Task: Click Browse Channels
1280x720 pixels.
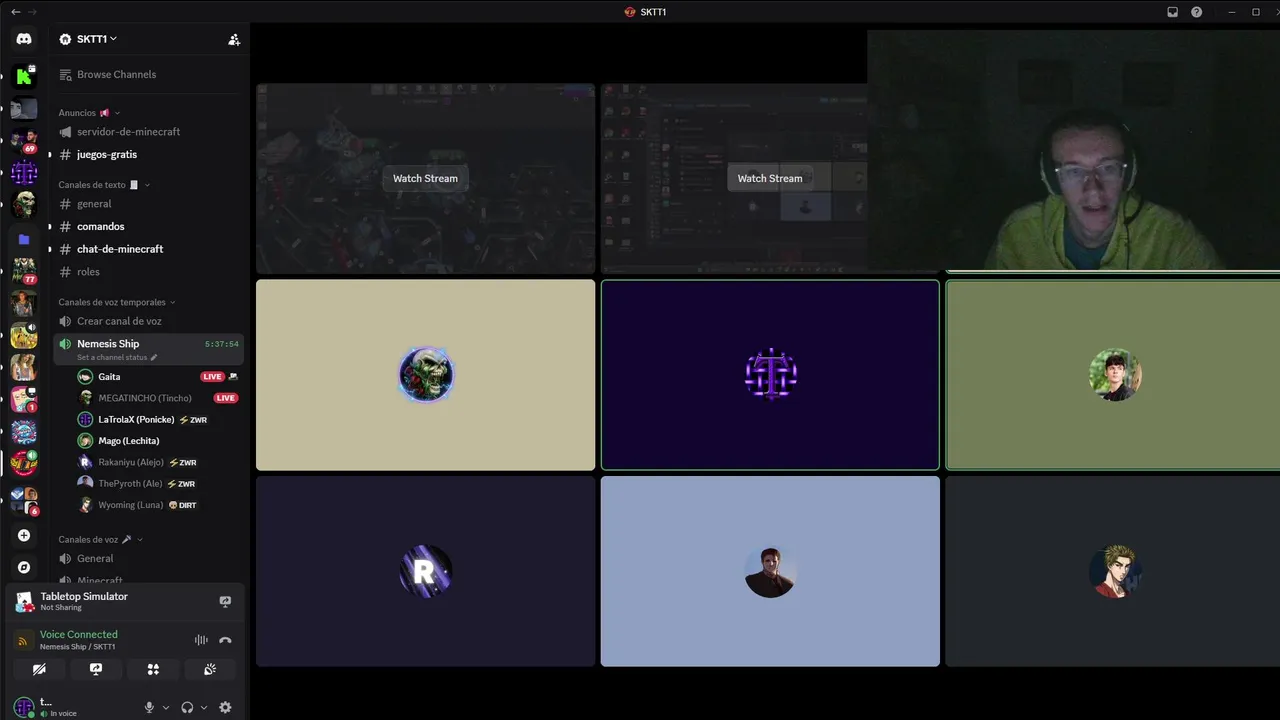Action: coord(148,75)
